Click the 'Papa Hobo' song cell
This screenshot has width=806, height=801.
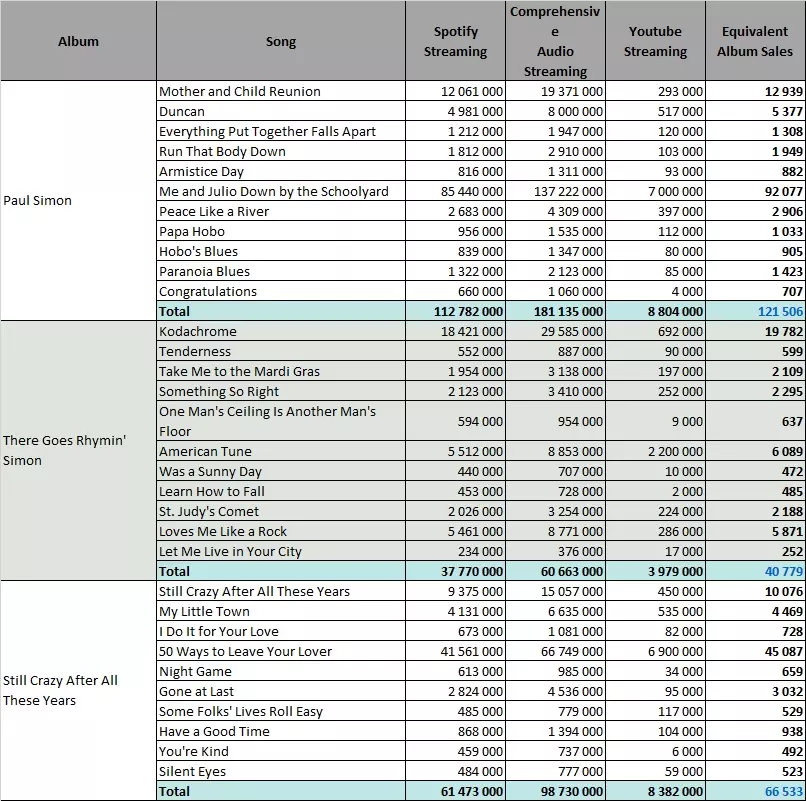(x=281, y=231)
